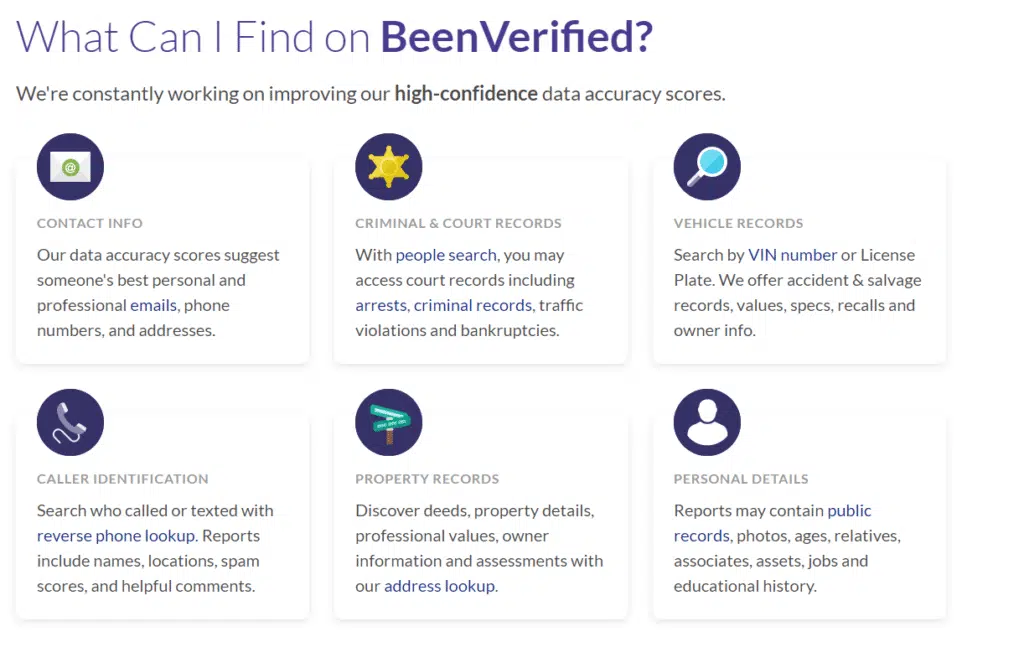1024x668 pixels.
Task: Click the magnifying glass Vehicle Records icon
Action: [x=707, y=167]
